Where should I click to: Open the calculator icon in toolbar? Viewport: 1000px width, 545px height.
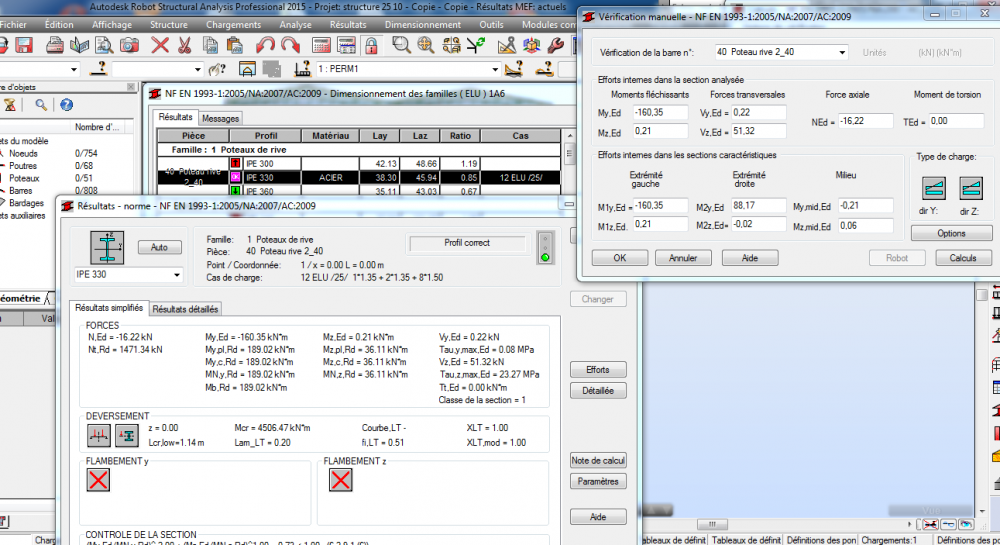click(321, 45)
